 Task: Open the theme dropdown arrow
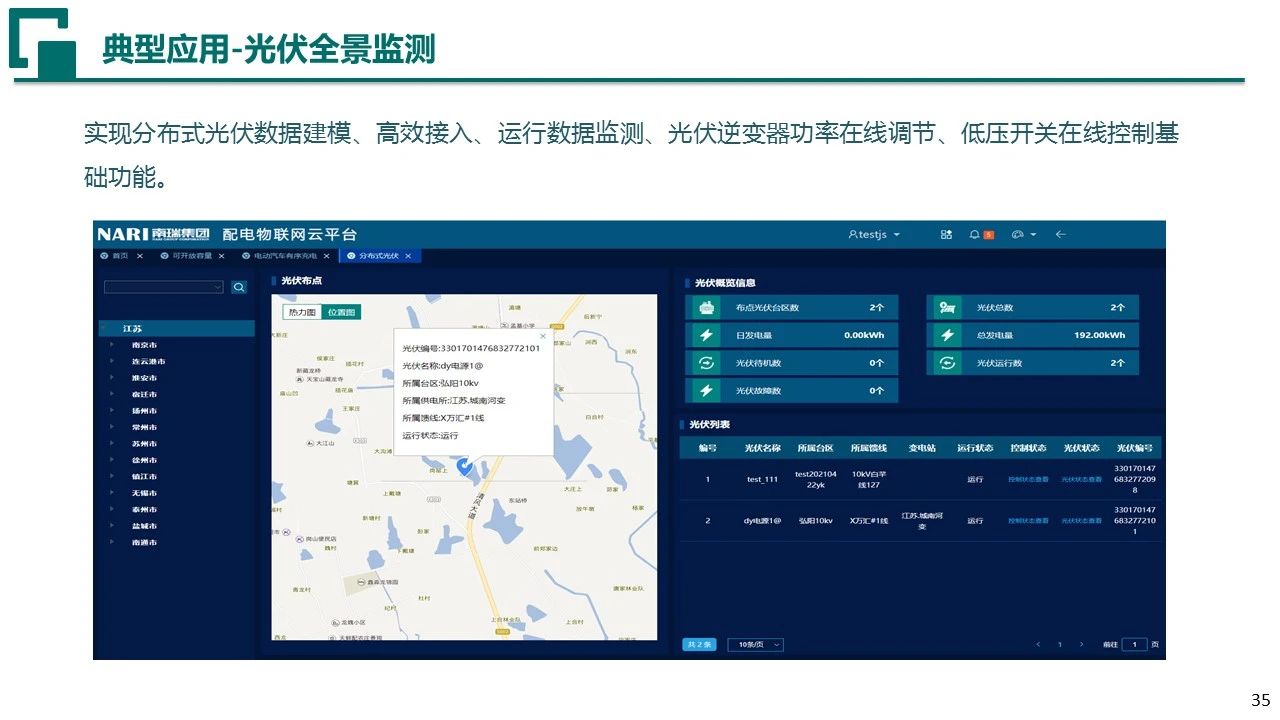coord(1033,235)
